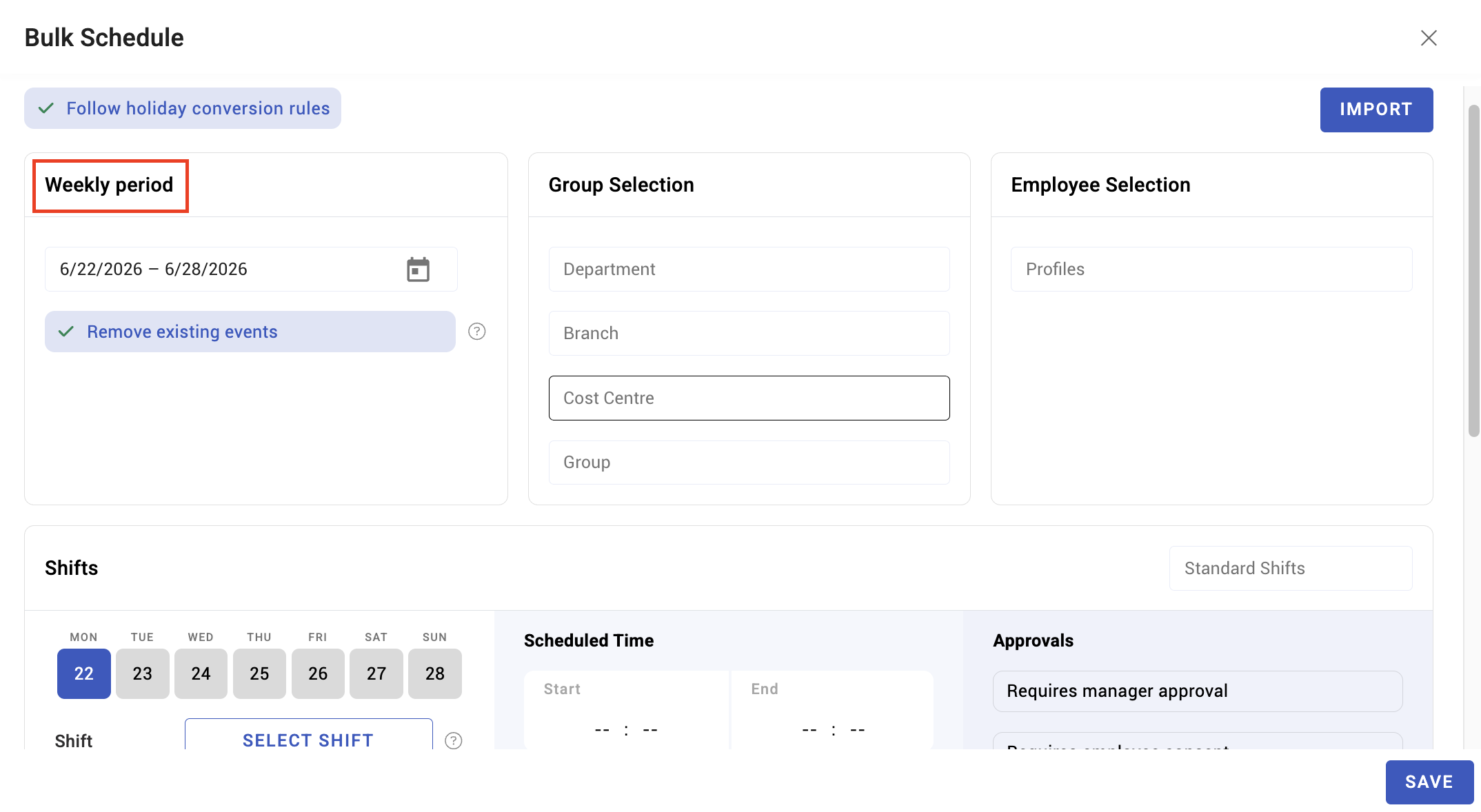Viewport: 1481px width, 812px height.
Task: Click the Start scheduled time field
Action: click(626, 710)
